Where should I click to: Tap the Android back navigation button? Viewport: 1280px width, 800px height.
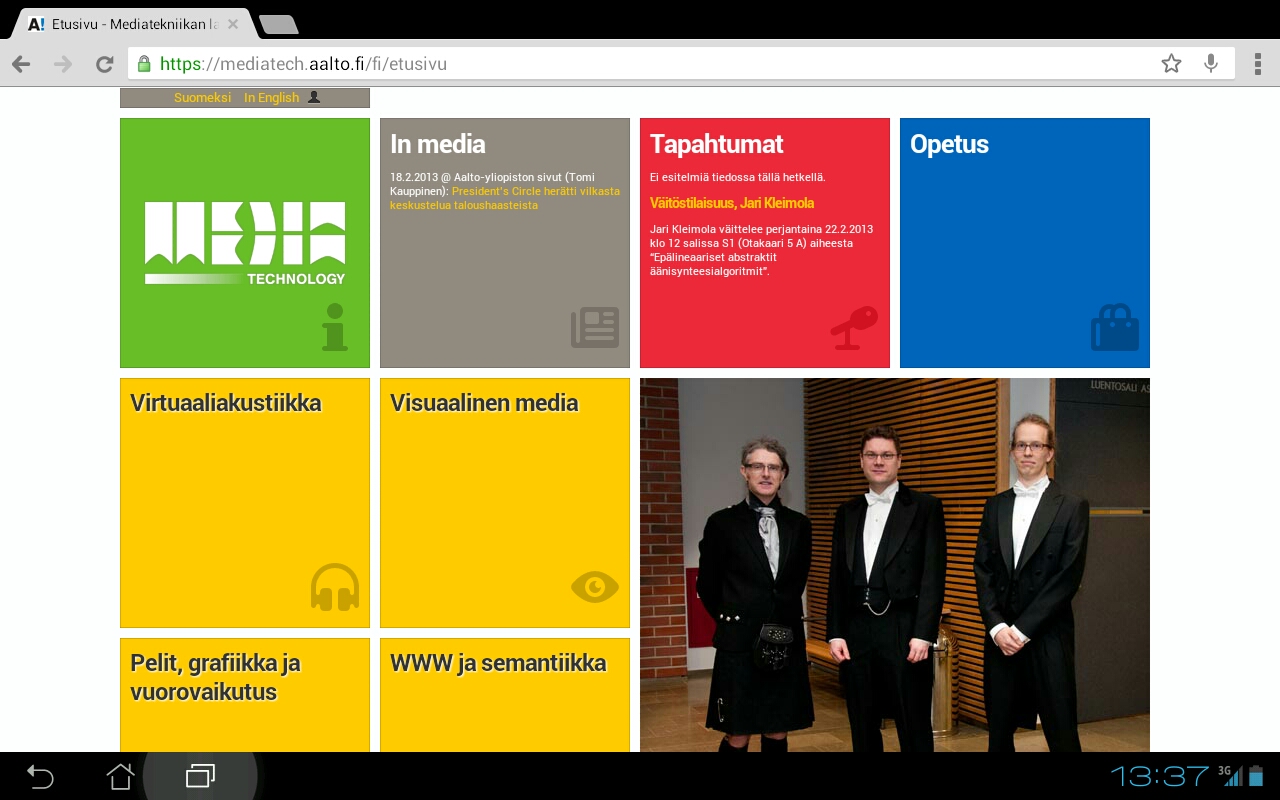point(40,776)
